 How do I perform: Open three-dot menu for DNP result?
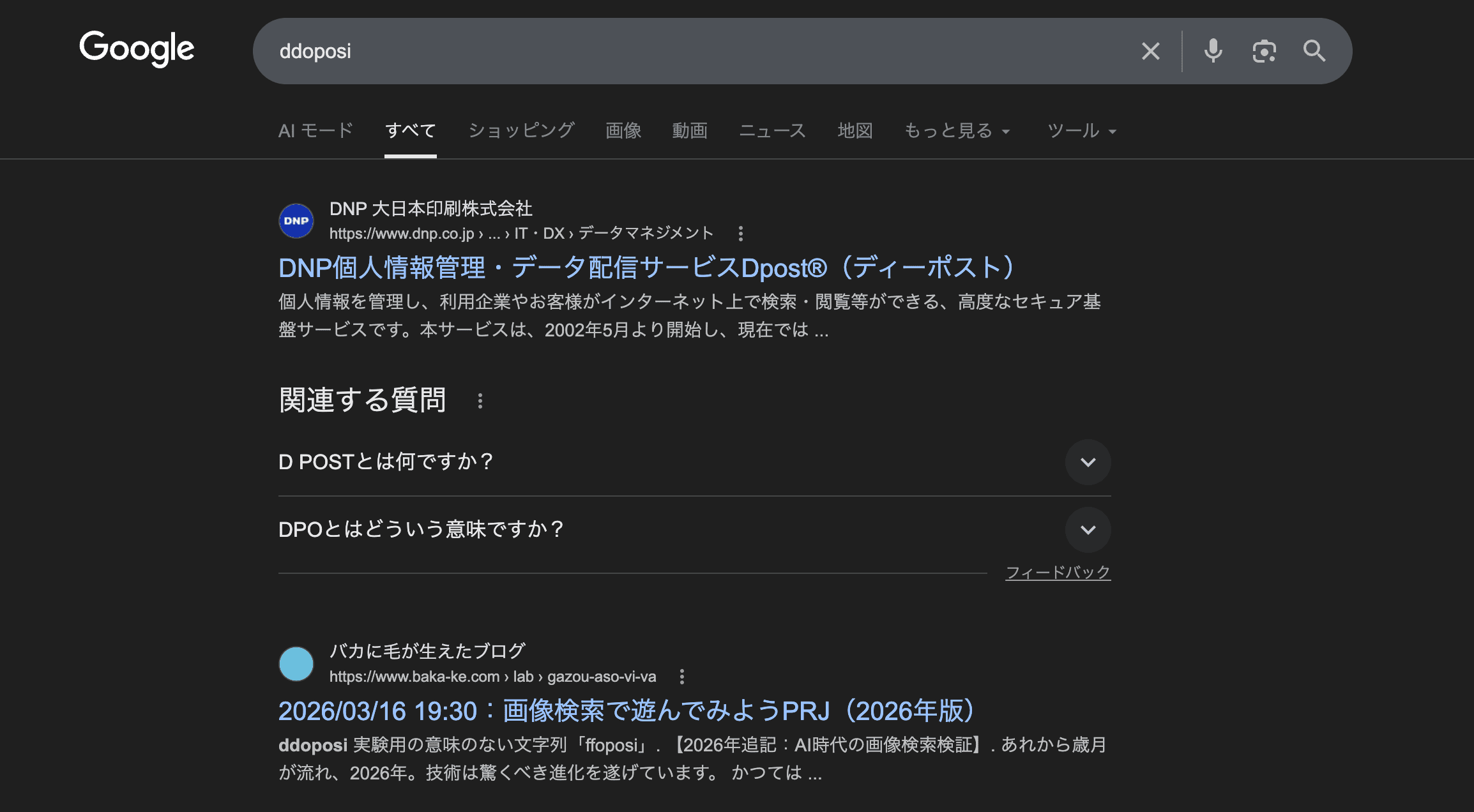741,234
